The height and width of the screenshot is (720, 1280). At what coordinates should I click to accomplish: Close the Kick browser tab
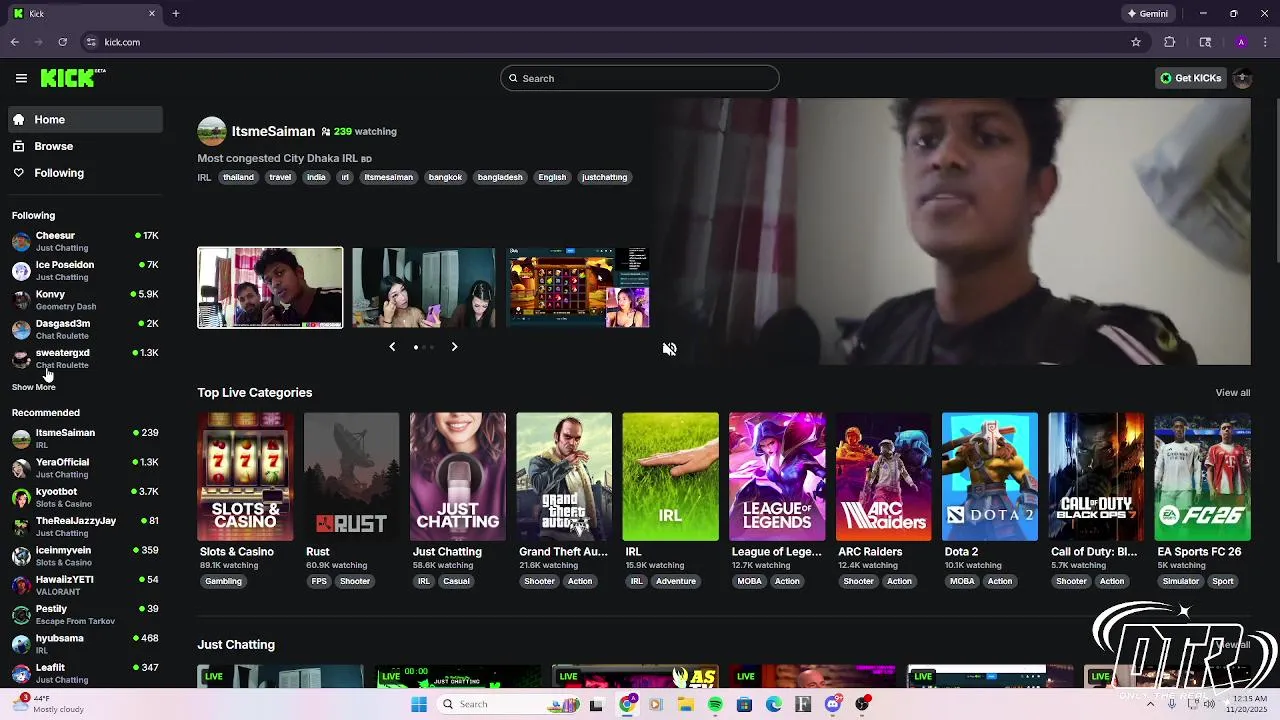coord(152,14)
